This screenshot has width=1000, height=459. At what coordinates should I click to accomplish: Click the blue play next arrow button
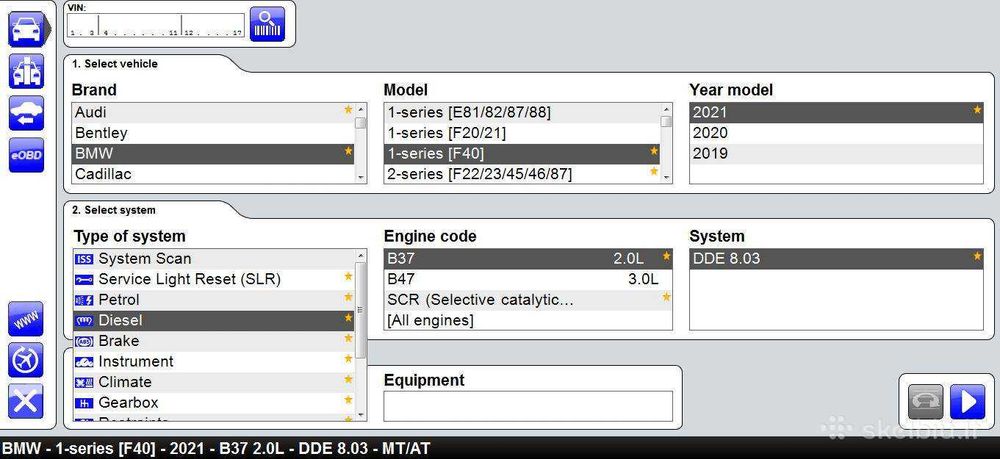[967, 402]
